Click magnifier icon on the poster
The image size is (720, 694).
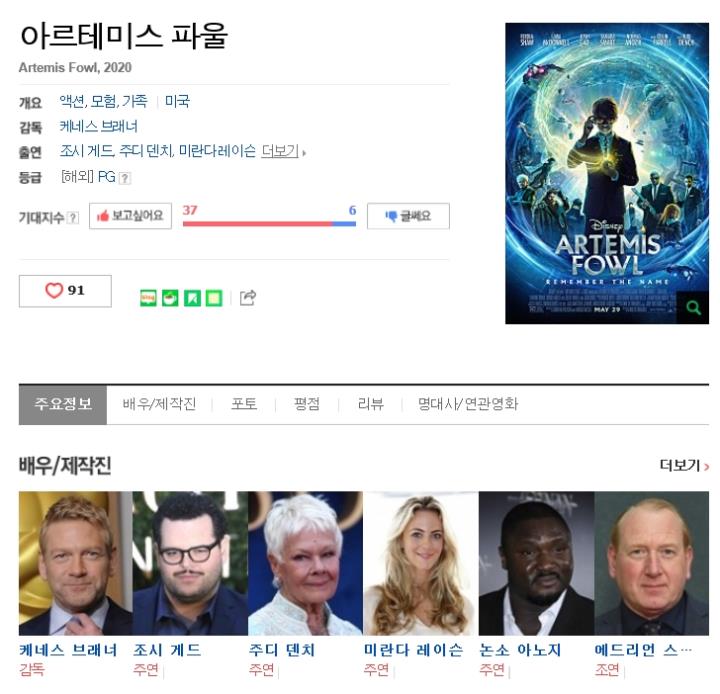tap(693, 307)
